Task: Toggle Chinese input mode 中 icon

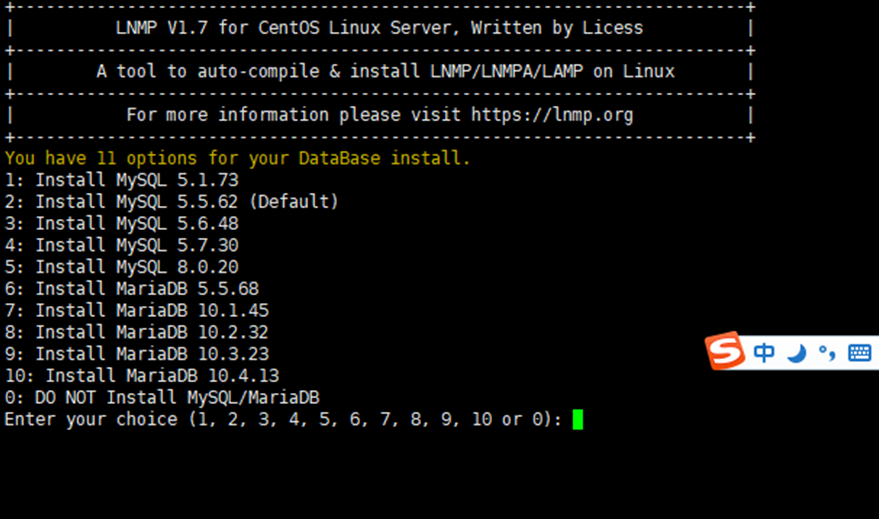Action: (x=764, y=353)
